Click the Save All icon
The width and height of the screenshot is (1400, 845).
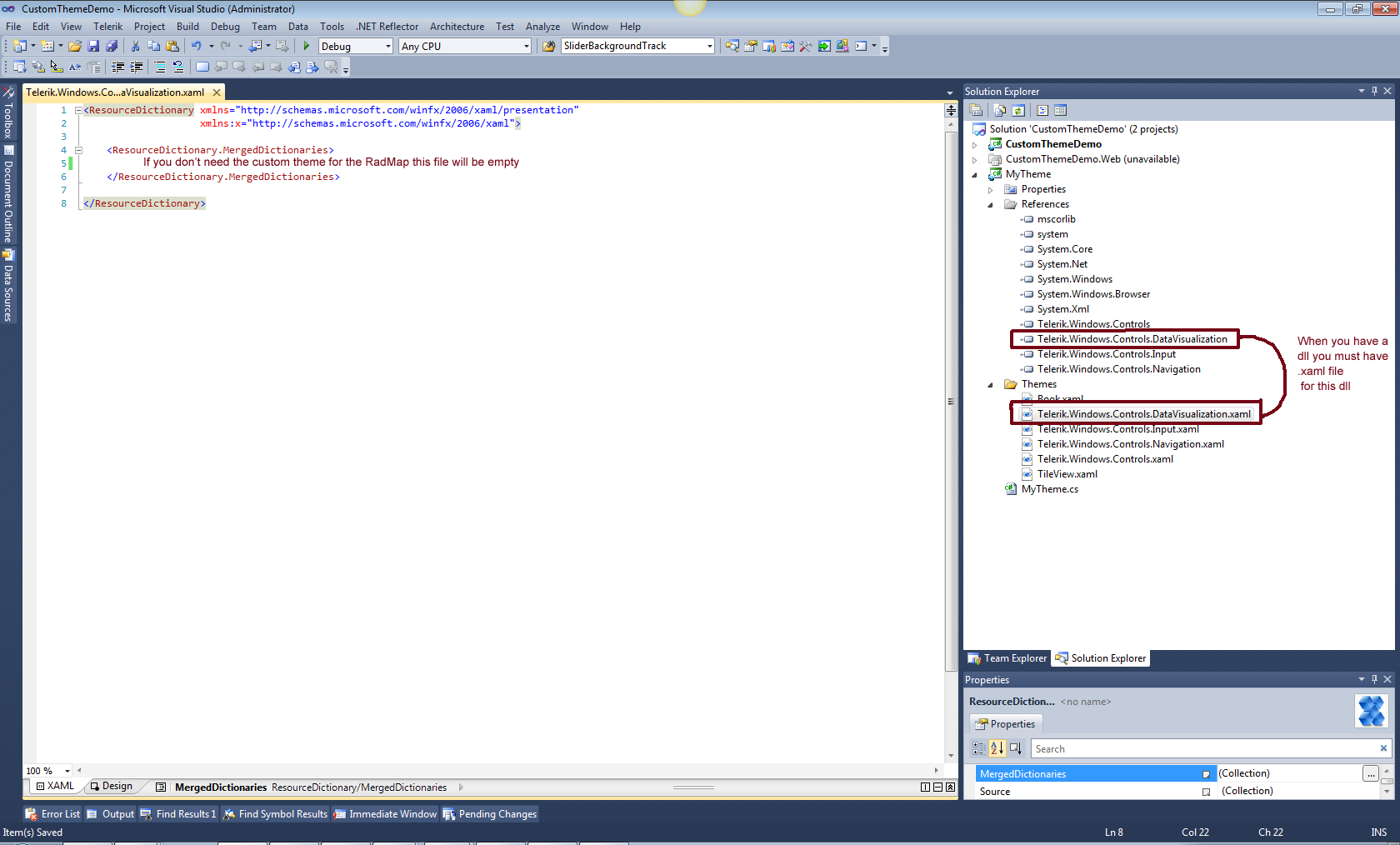[x=112, y=47]
